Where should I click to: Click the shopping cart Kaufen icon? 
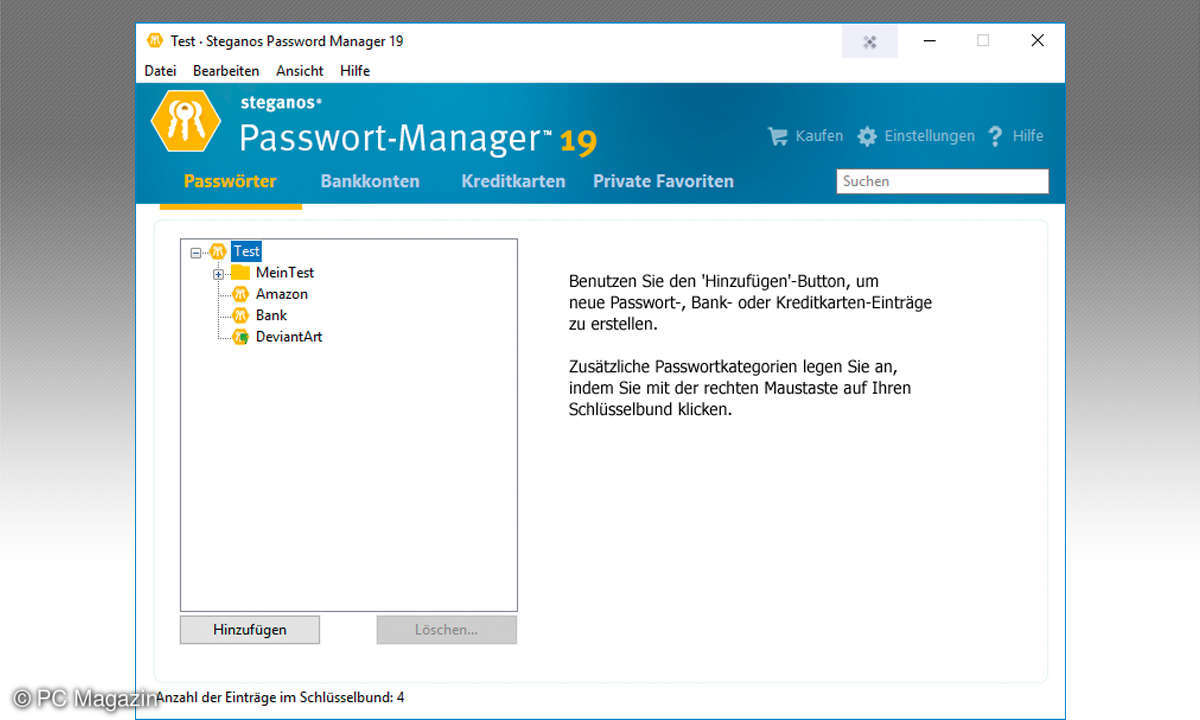coord(777,136)
